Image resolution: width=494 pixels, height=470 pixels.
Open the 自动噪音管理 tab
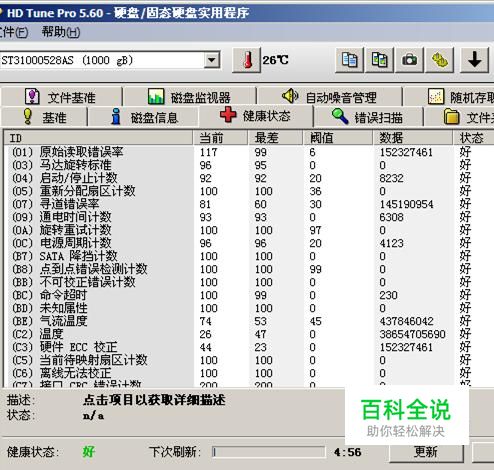pyautogui.click(x=329, y=97)
